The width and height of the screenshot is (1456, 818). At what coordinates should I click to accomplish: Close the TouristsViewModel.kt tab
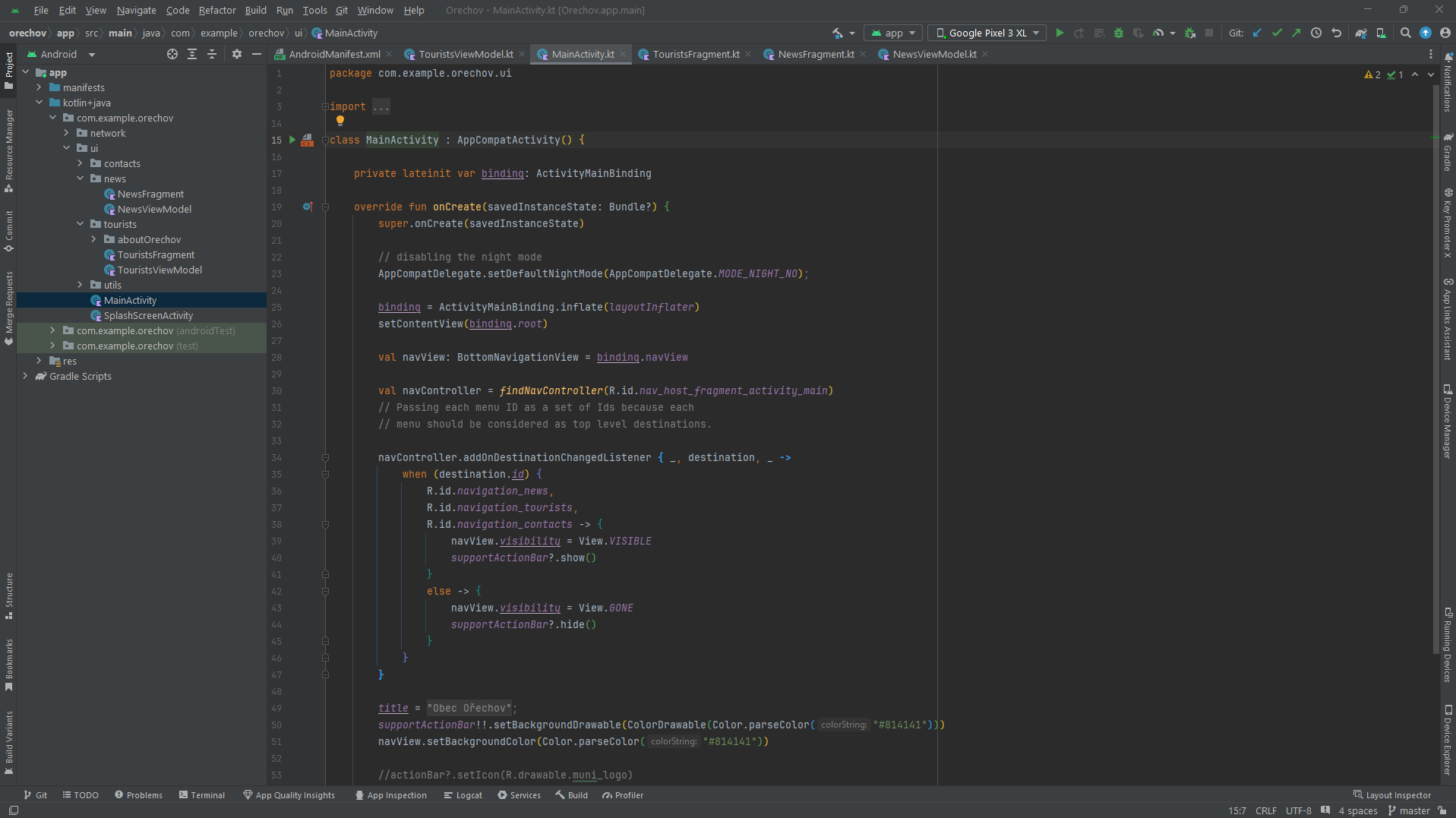tap(522, 54)
